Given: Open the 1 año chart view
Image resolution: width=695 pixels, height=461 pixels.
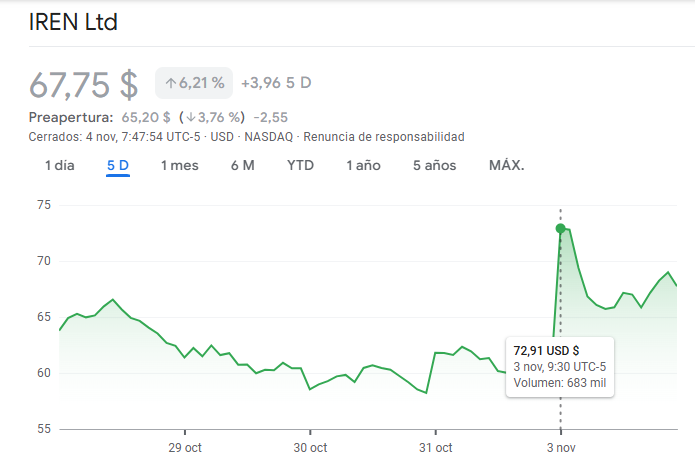Looking at the screenshot, I should coord(363,165).
